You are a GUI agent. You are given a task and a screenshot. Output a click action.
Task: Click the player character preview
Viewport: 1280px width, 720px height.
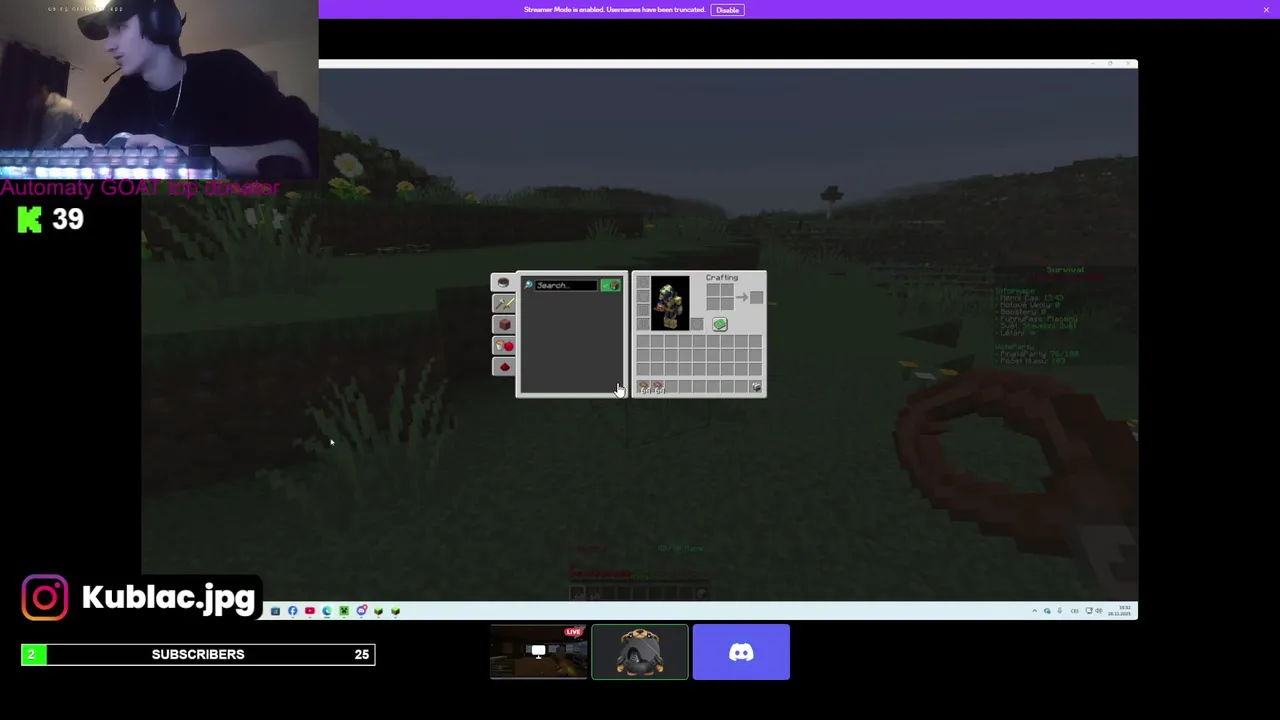coord(670,303)
